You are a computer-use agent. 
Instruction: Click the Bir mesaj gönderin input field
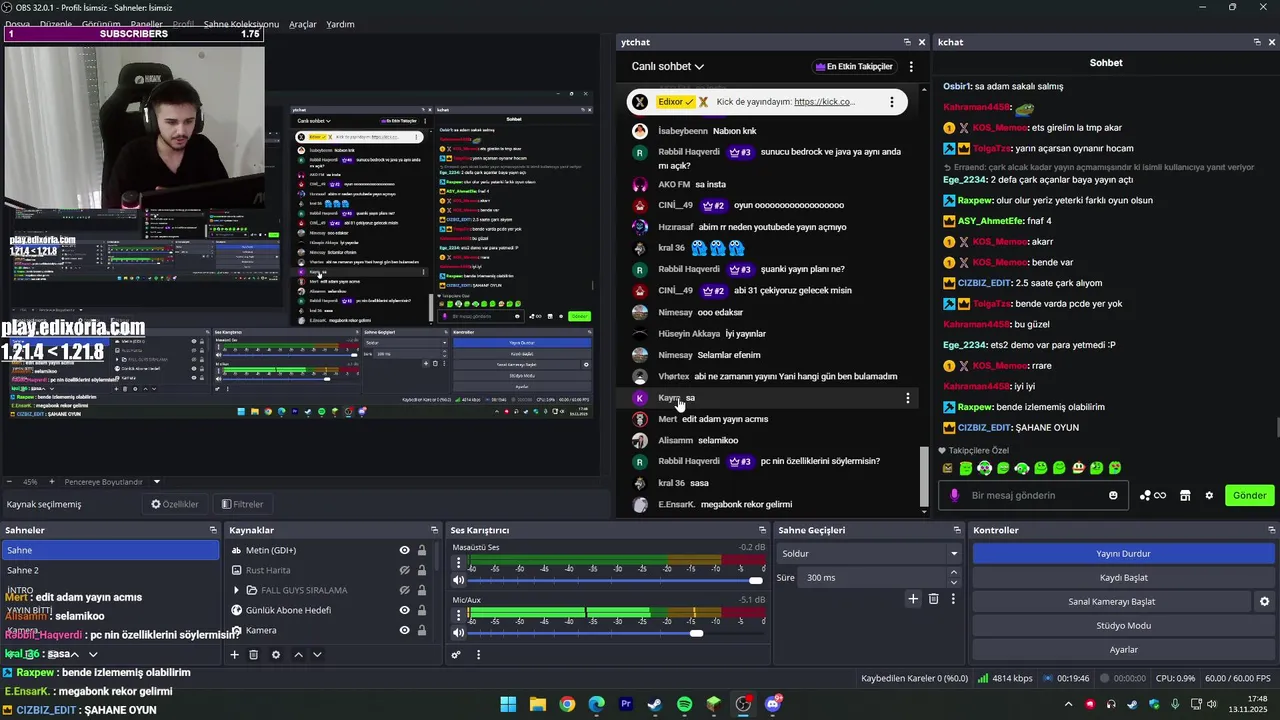click(1032, 495)
